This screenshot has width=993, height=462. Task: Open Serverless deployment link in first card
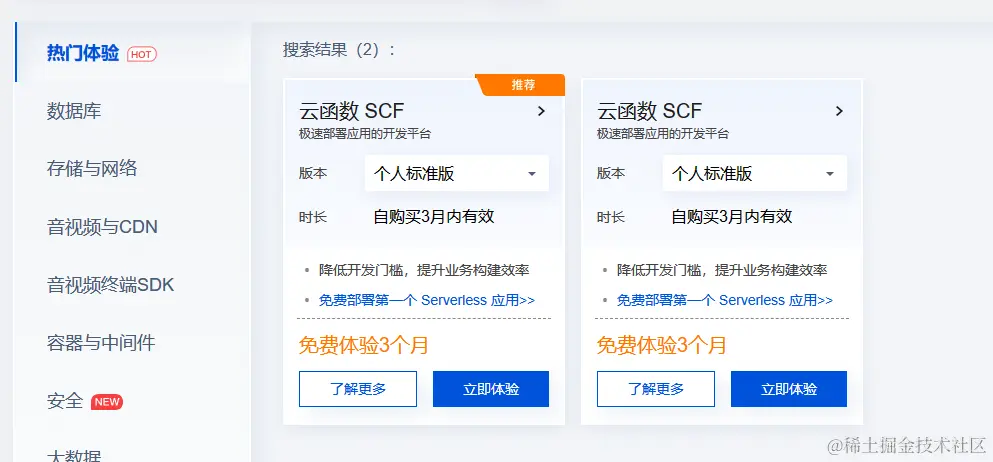(426, 300)
